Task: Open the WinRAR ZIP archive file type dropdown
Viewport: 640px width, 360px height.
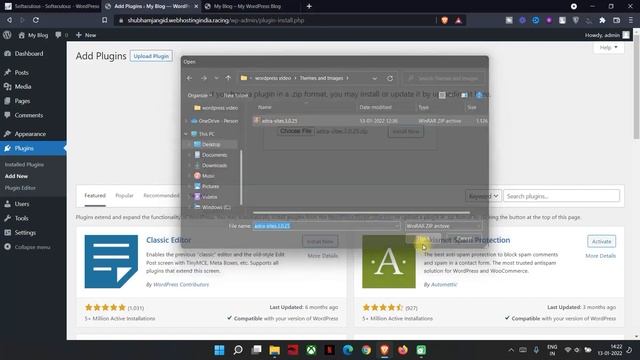Action: [443, 226]
